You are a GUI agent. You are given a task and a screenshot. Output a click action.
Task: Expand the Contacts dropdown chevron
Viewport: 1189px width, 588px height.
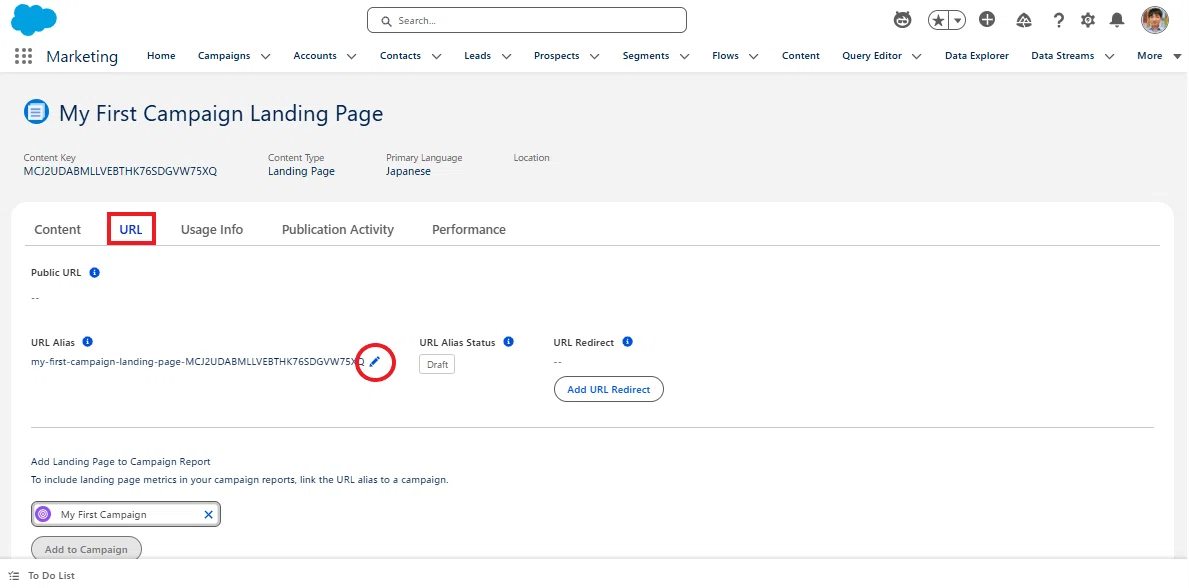[x=436, y=56]
